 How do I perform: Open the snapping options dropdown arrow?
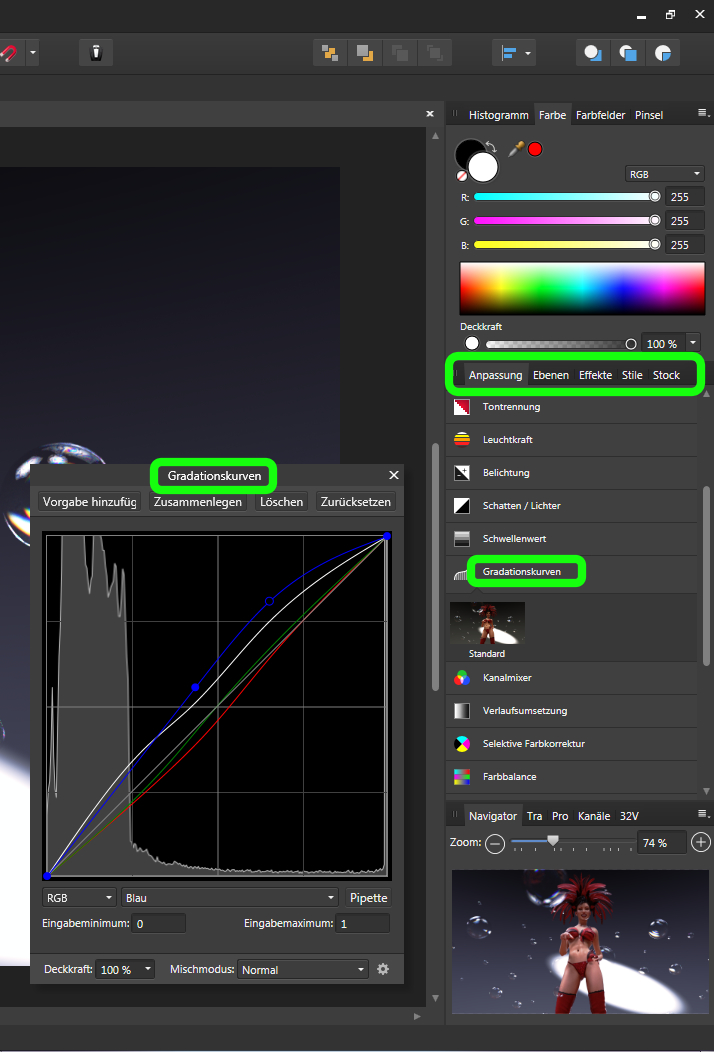[32, 52]
